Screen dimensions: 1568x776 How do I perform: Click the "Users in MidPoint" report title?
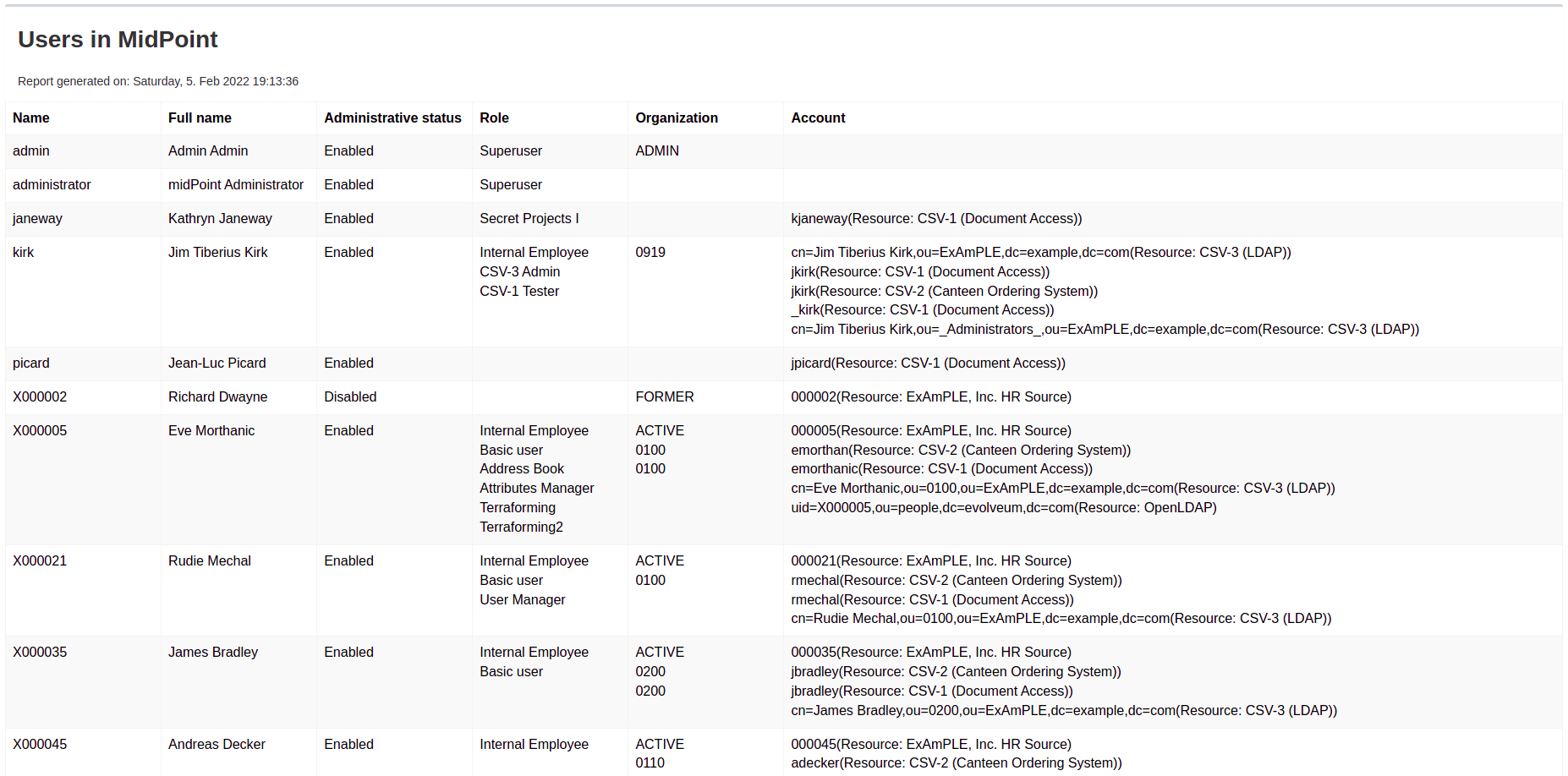118,40
